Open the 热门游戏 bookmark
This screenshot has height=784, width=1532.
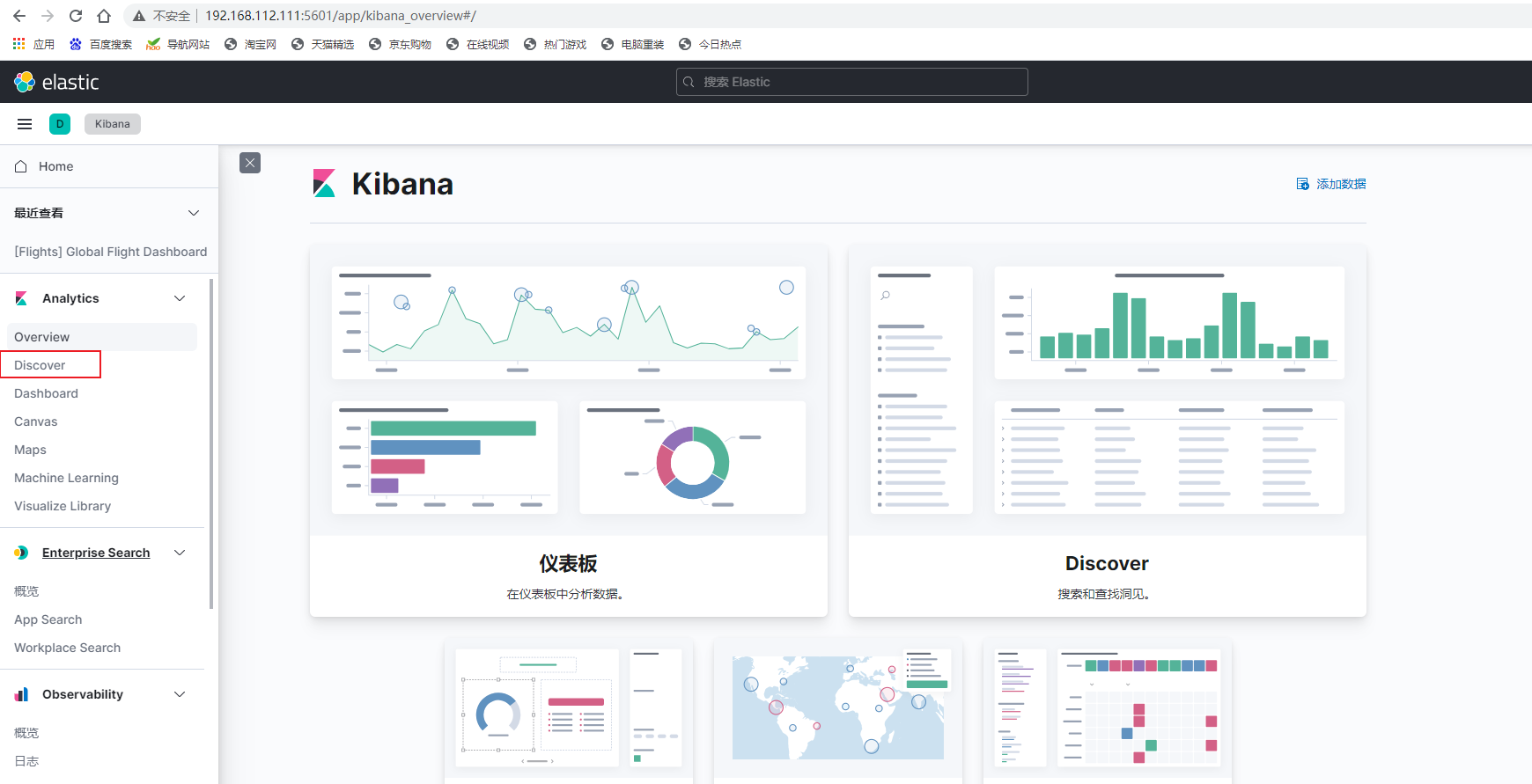point(555,44)
